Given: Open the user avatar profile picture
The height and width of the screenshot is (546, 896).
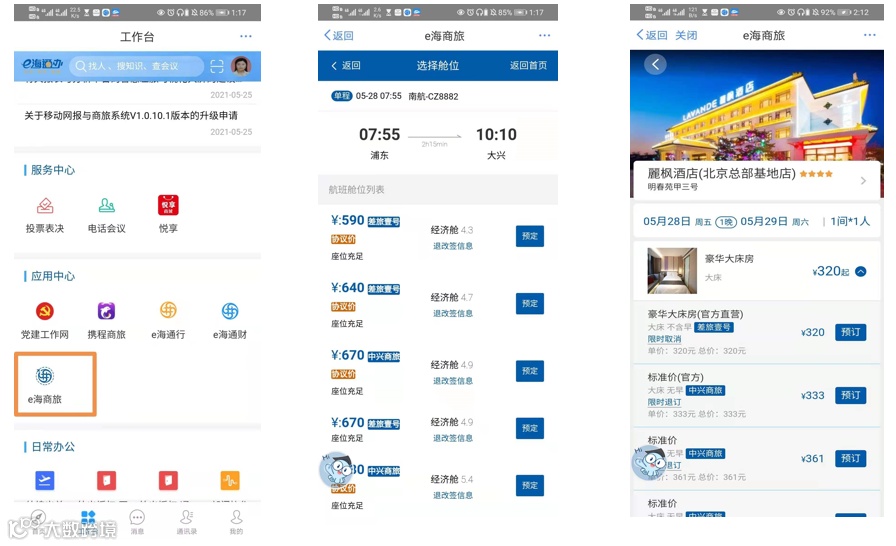Looking at the screenshot, I should [241, 66].
